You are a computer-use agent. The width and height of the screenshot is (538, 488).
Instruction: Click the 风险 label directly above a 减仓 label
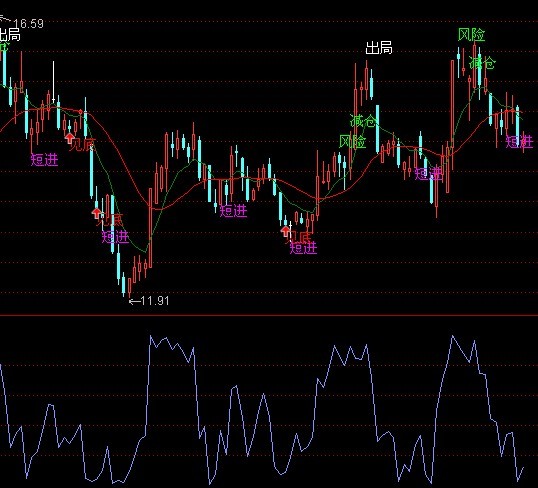(471, 35)
